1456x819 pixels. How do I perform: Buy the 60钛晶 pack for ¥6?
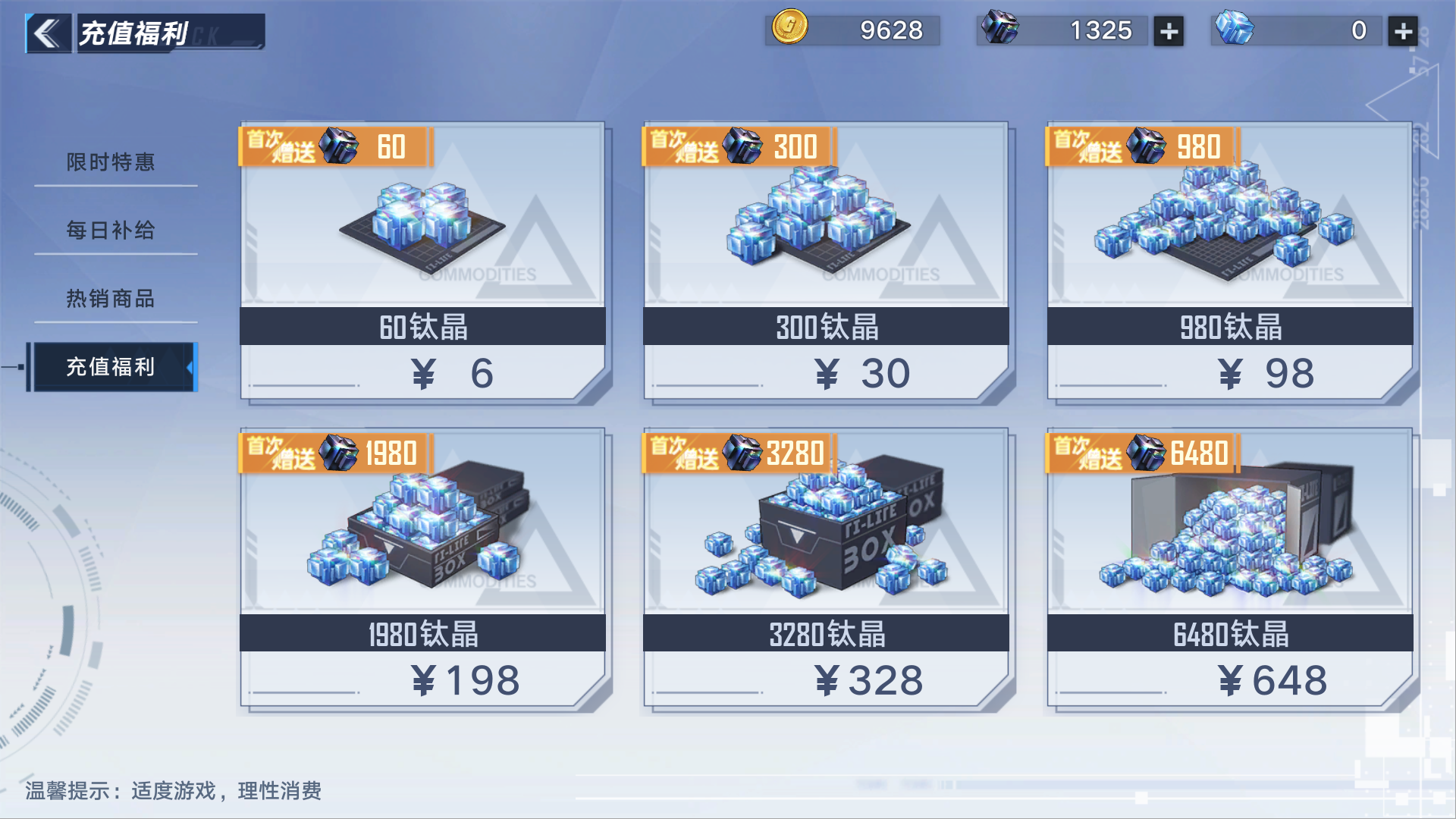(422, 262)
